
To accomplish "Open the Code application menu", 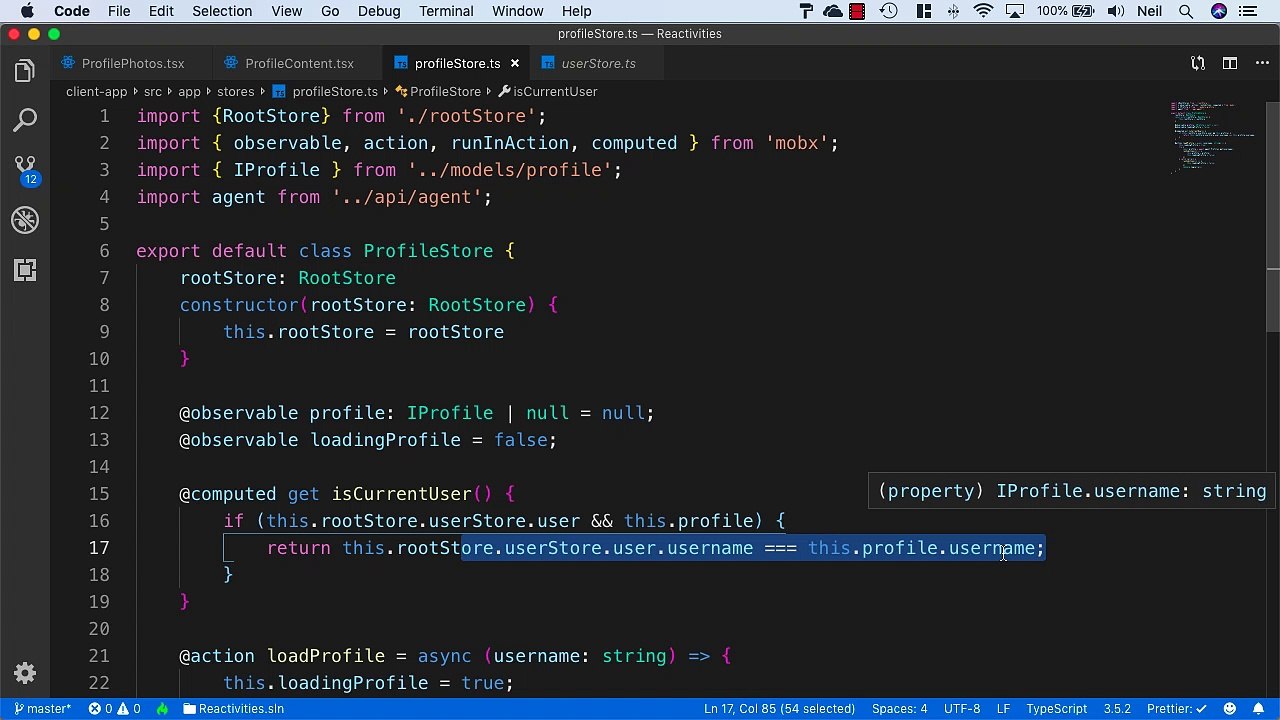I will pyautogui.click(x=72, y=11).
